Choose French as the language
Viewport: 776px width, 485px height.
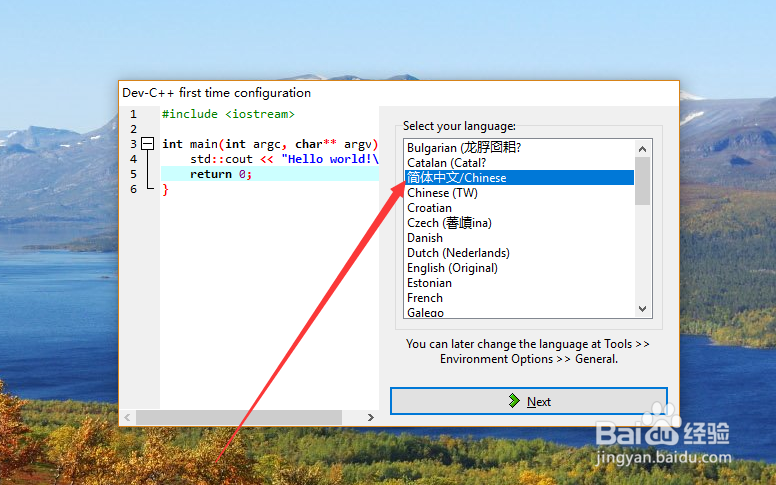(x=519, y=298)
